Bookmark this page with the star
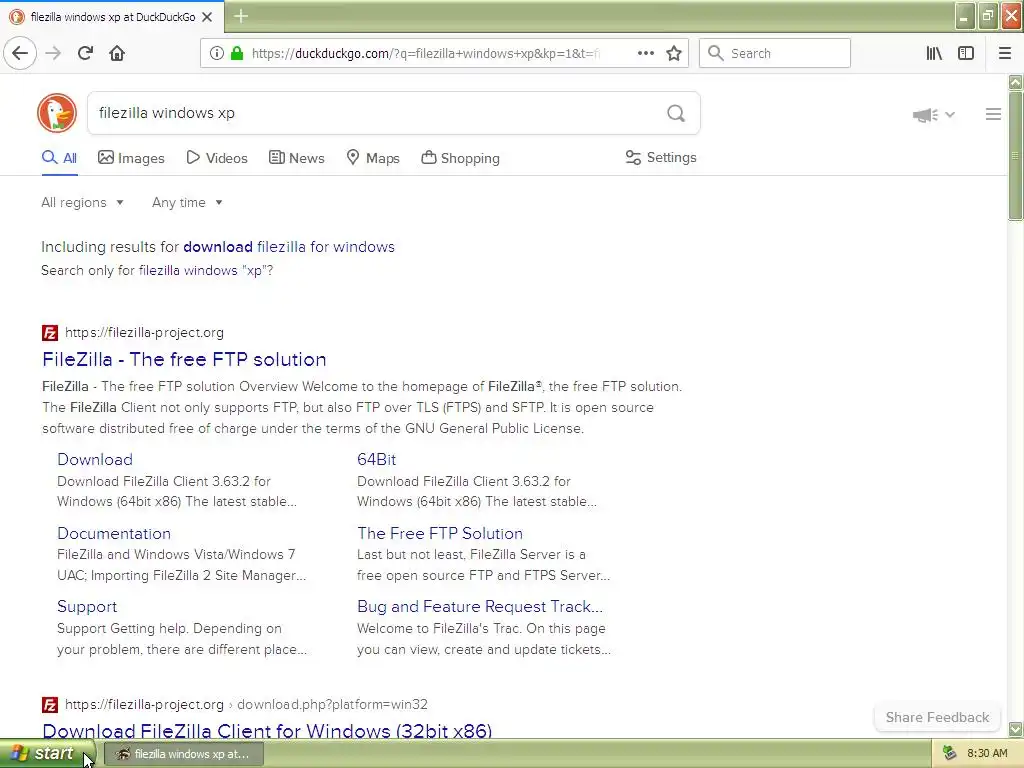Viewport: 1024px width, 768px height. pyautogui.click(x=674, y=54)
